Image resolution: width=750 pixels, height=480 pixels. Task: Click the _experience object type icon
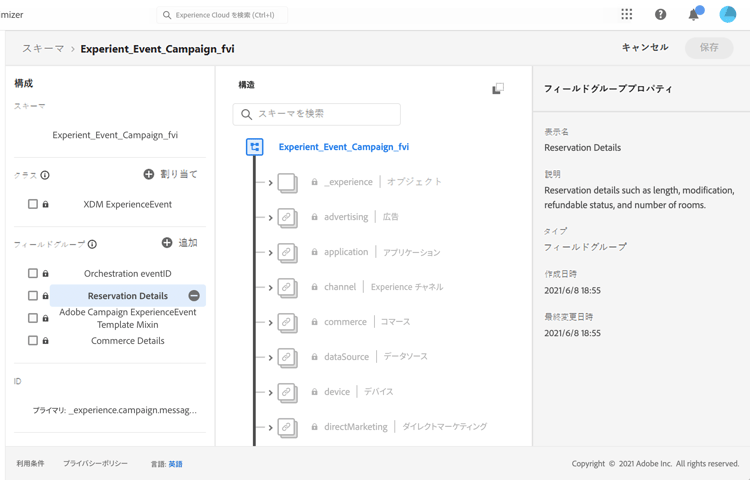(x=287, y=183)
